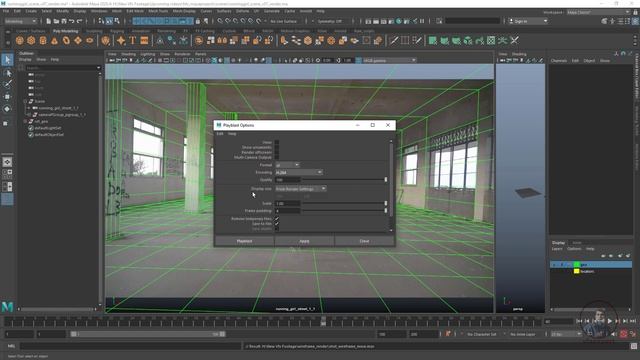This screenshot has height=360, width=640.
Task: Create a polygon cube from the shelf
Action: point(31,40)
